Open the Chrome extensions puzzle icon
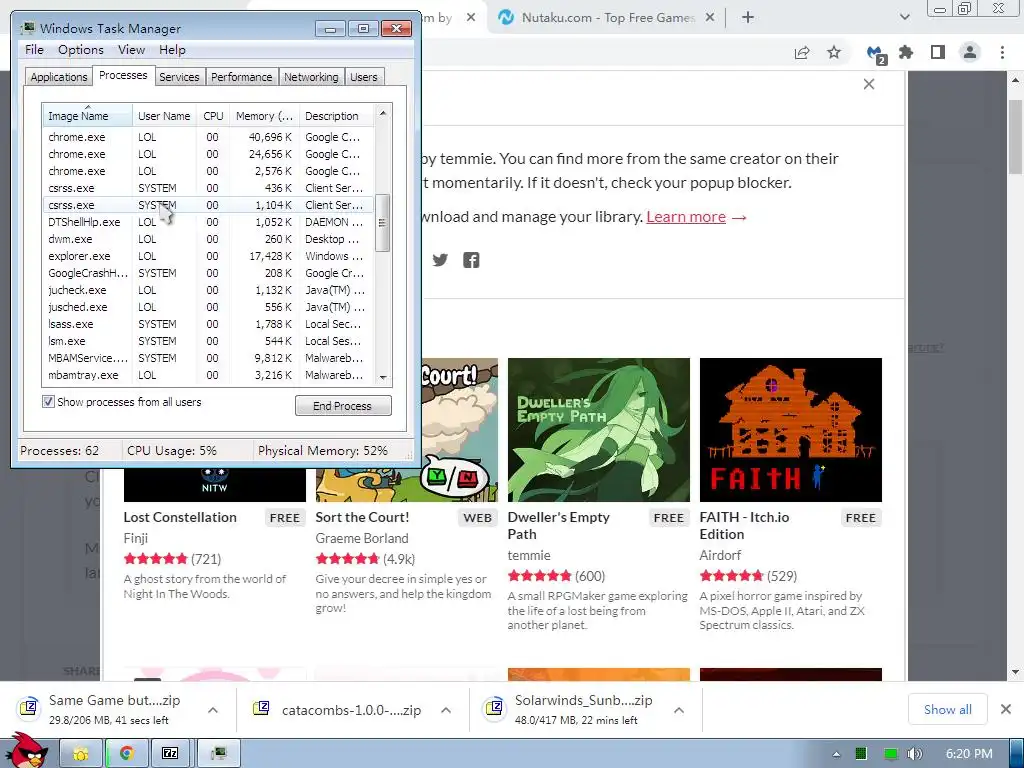The height and width of the screenshot is (768, 1024). [906, 52]
